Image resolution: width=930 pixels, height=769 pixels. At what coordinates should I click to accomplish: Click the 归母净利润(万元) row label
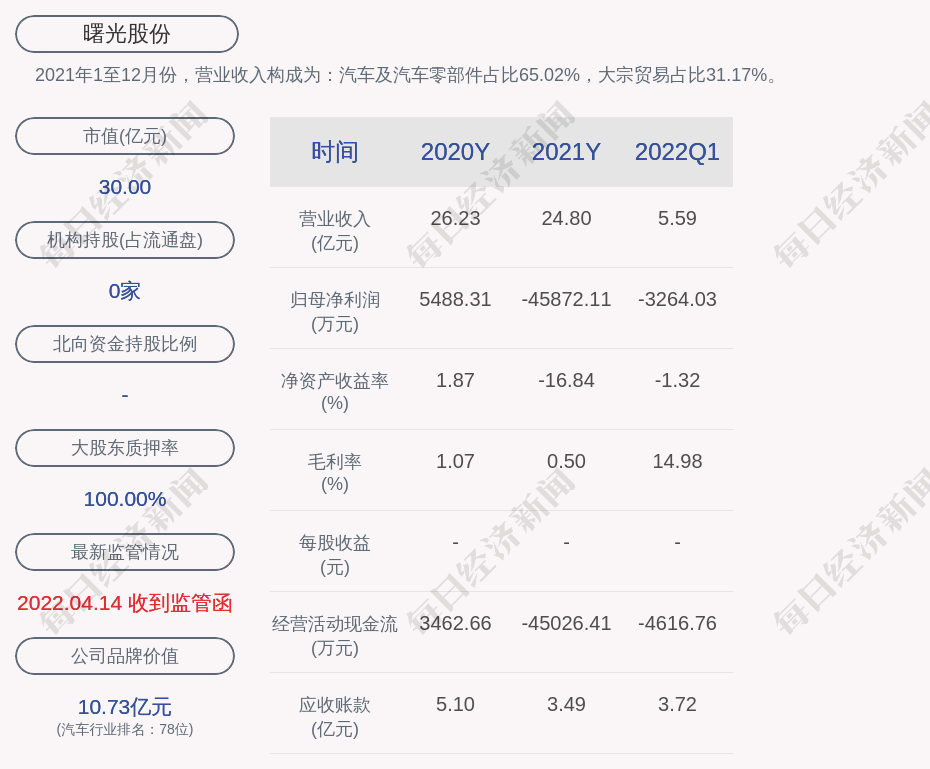click(x=335, y=311)
